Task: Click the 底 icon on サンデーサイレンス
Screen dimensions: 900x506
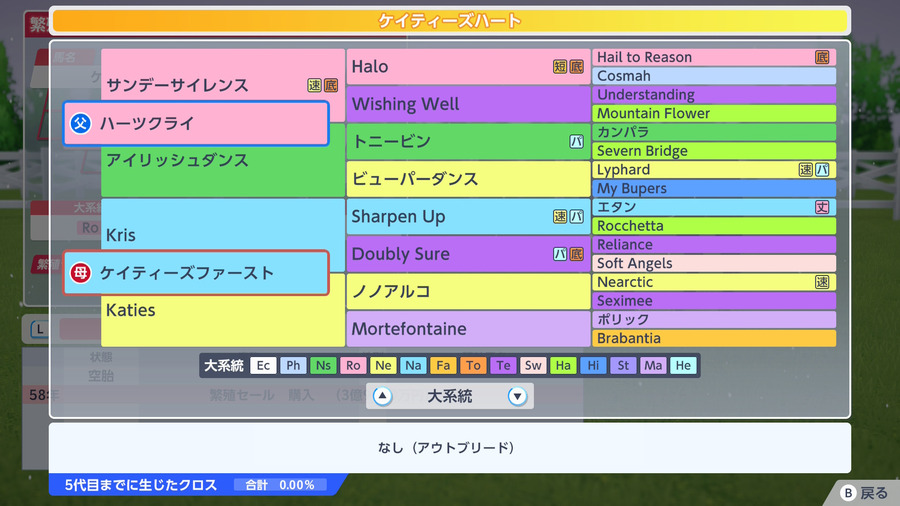Action: tap(331, 85)
